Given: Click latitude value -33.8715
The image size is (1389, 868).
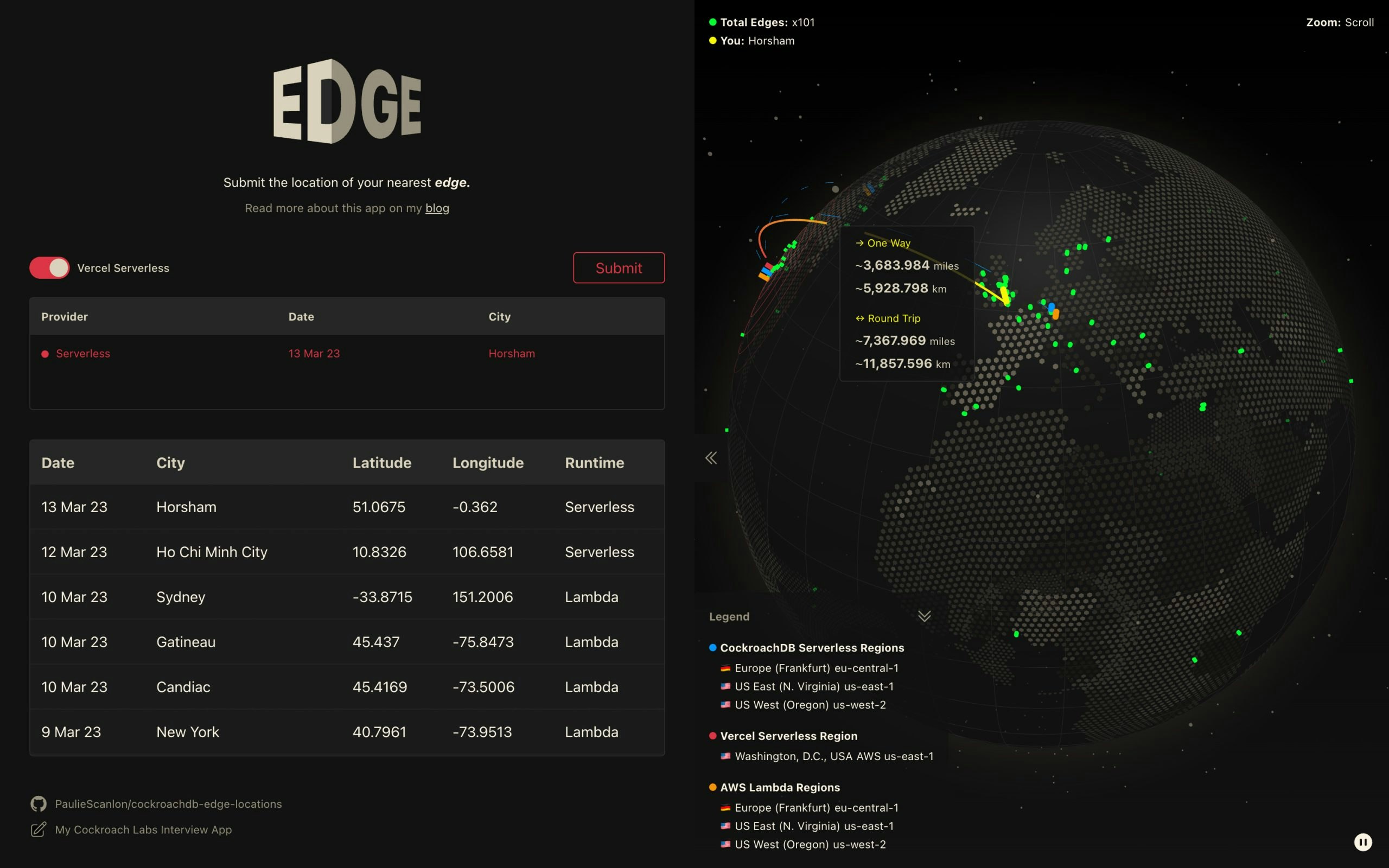Looking at the screenshot, I should (x=383, y=597).
